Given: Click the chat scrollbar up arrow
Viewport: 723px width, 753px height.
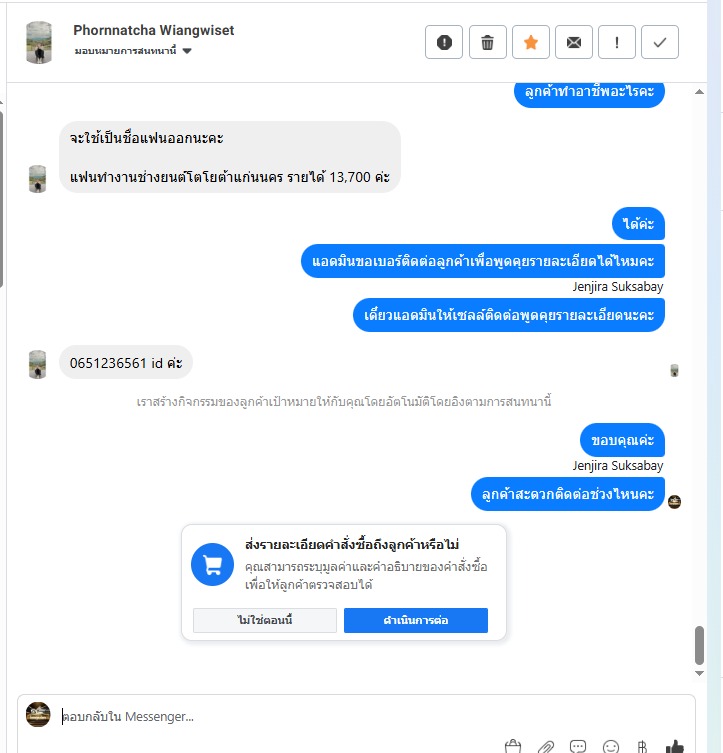Looking at the screenshot, I should [x=699, y=92].
